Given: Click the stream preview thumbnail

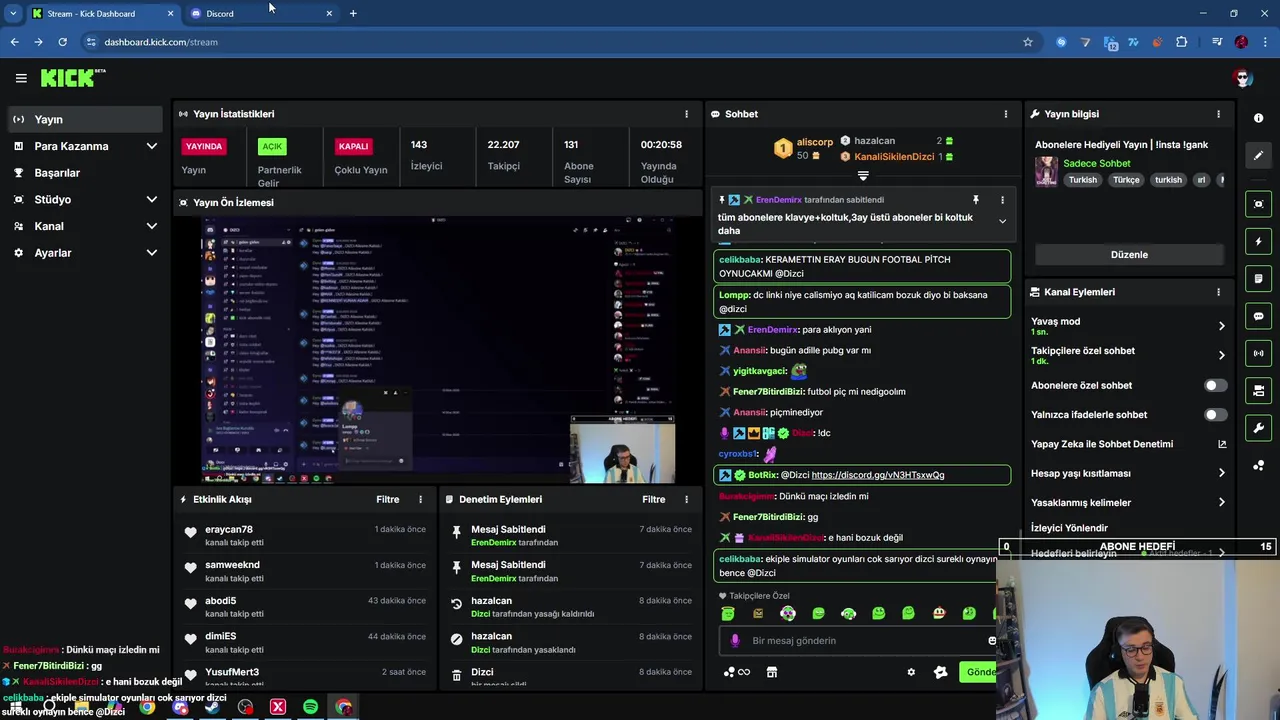Looking at the screenshot, I should coord(439,349).
